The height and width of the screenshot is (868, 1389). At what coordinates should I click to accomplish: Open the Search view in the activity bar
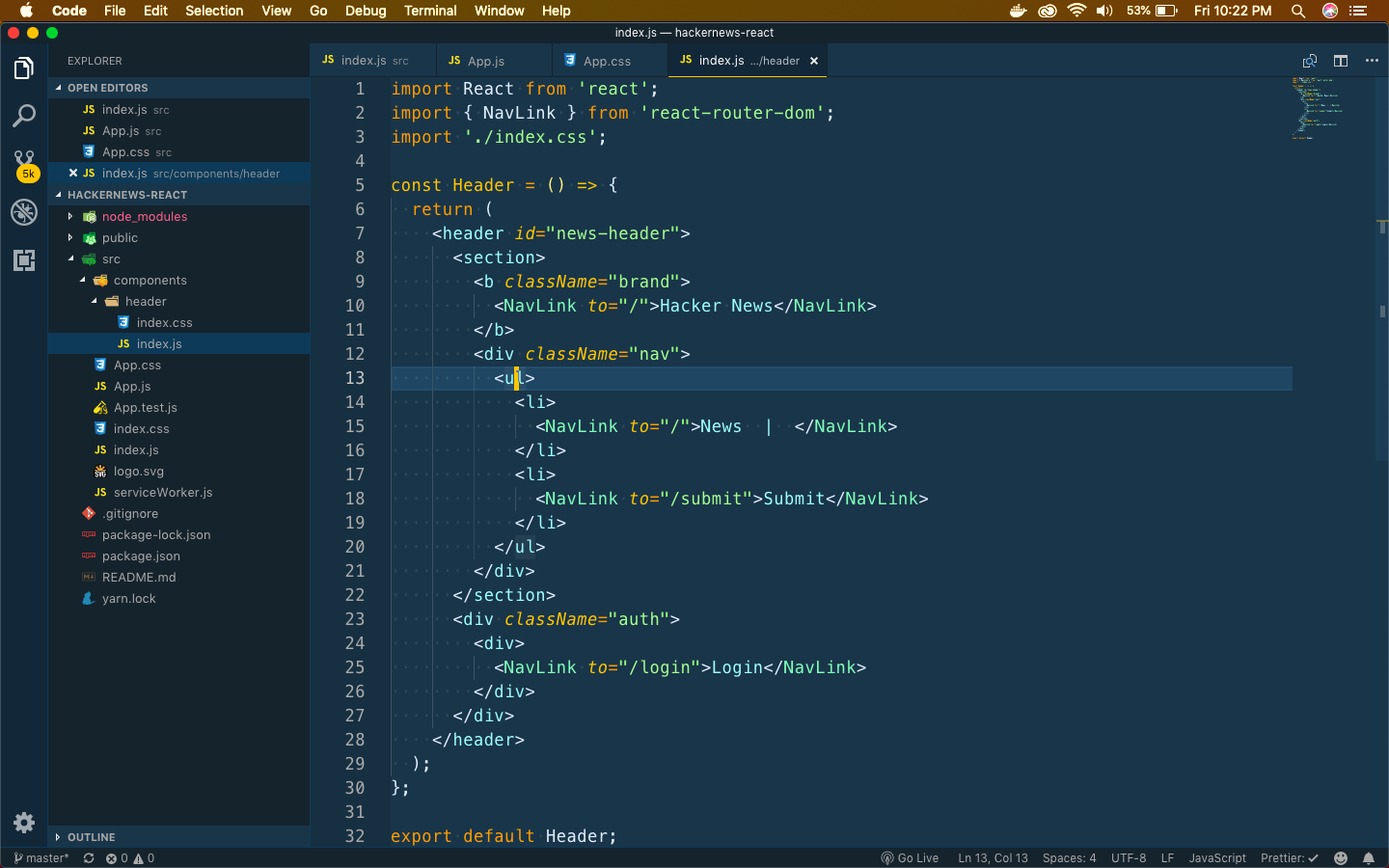(x=24, y=116)
